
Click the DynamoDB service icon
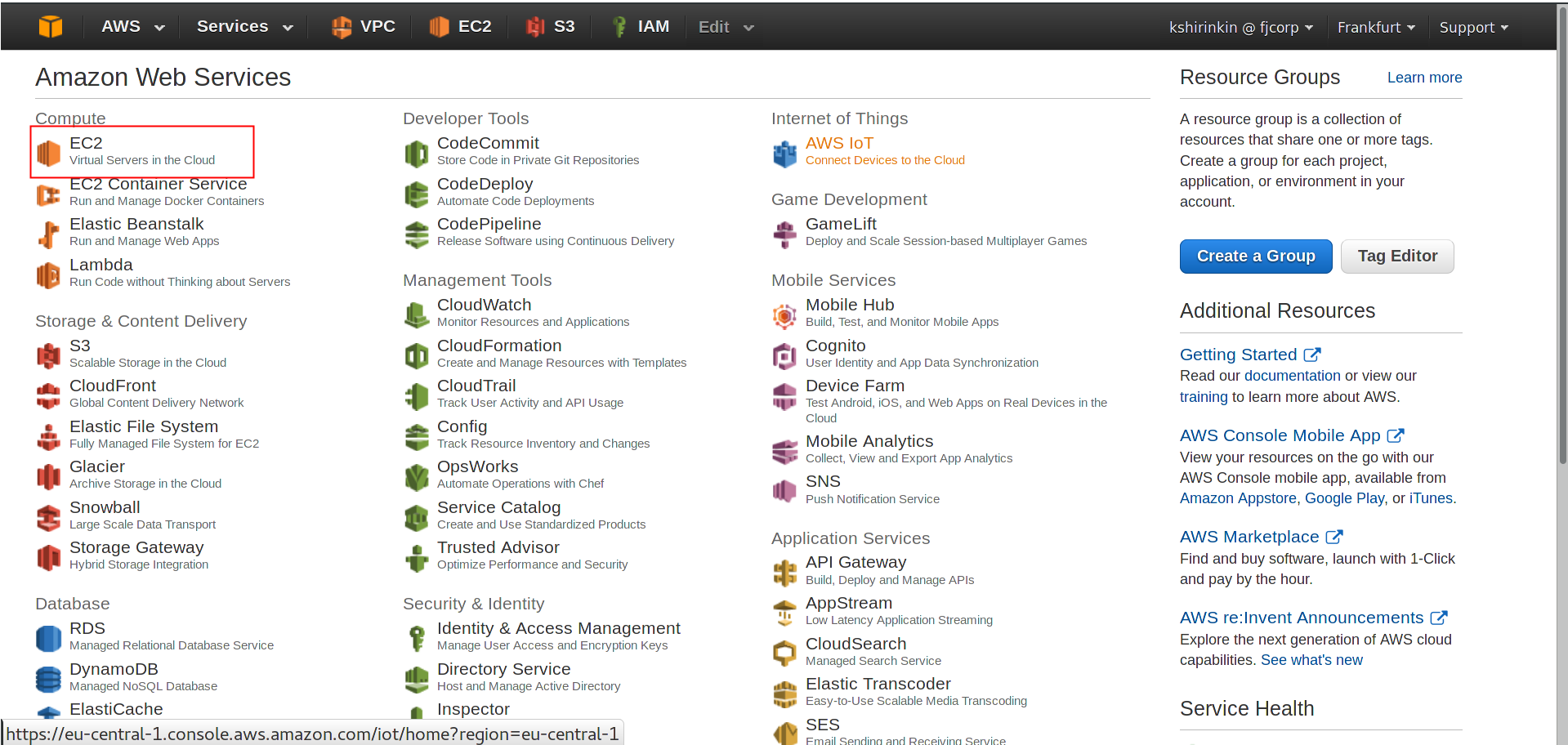point(49,680)
